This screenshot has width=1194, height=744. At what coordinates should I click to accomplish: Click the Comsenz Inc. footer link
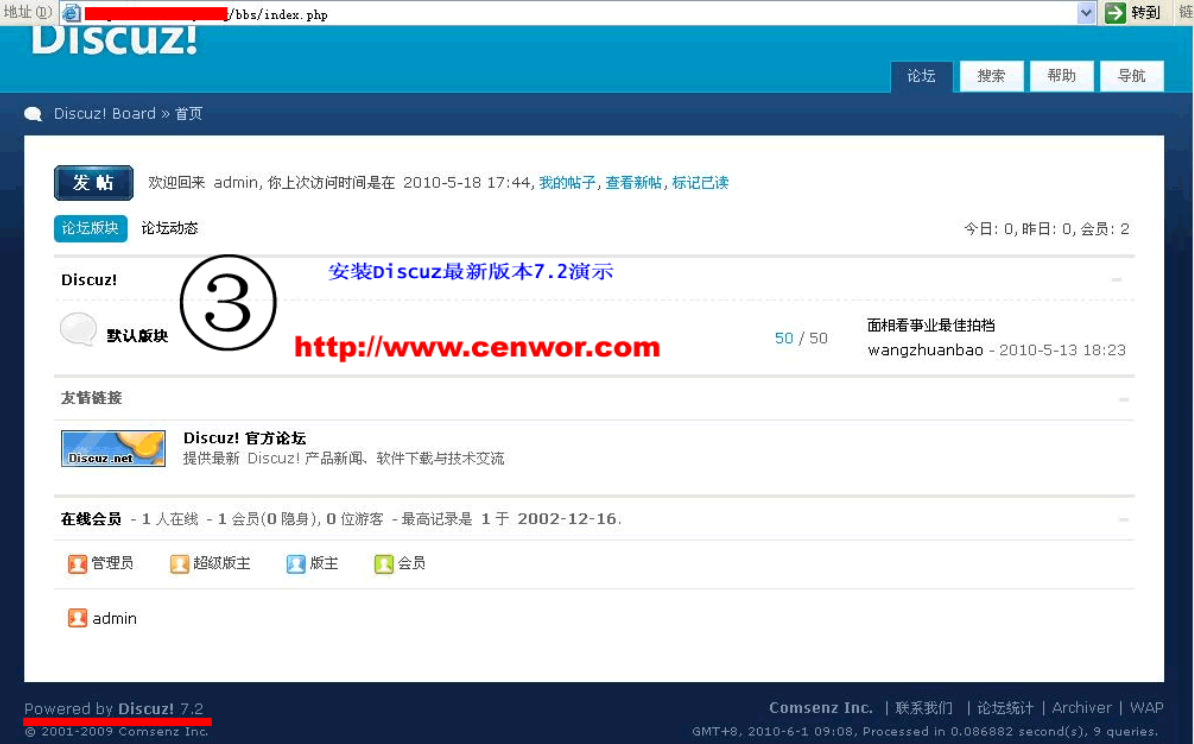[821, 707]
